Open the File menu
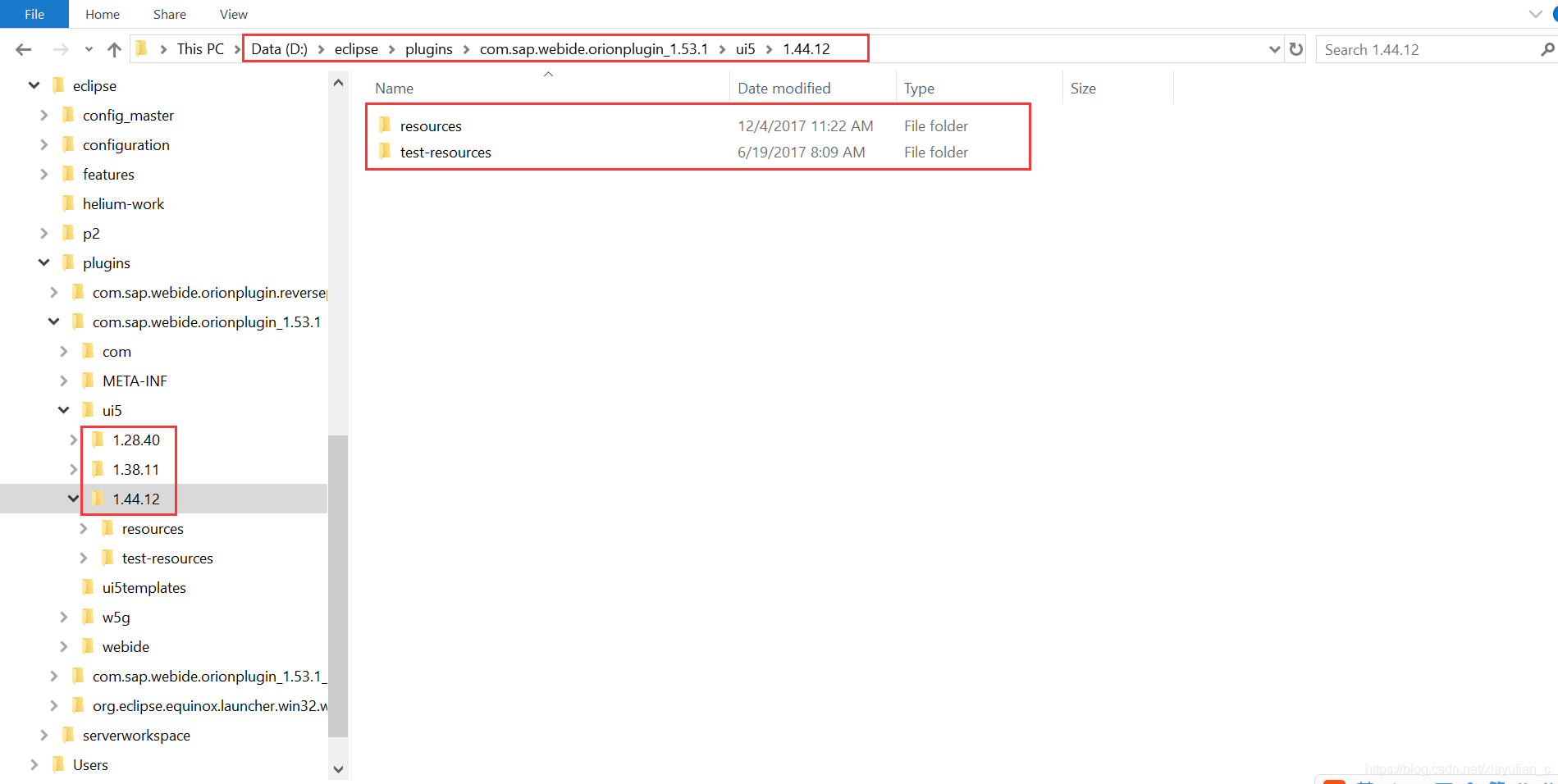 (x=34, y=14)
